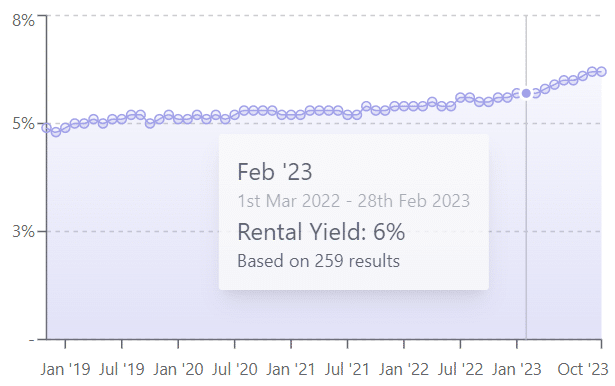Select the Jan '20 axis label
This screenshot has height=386, width=615.
(x=178, y=369)
